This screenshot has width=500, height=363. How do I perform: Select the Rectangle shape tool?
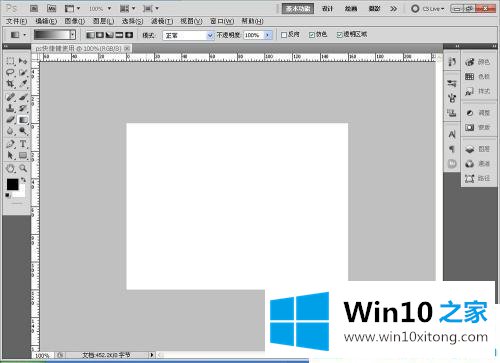coord(23,155)
